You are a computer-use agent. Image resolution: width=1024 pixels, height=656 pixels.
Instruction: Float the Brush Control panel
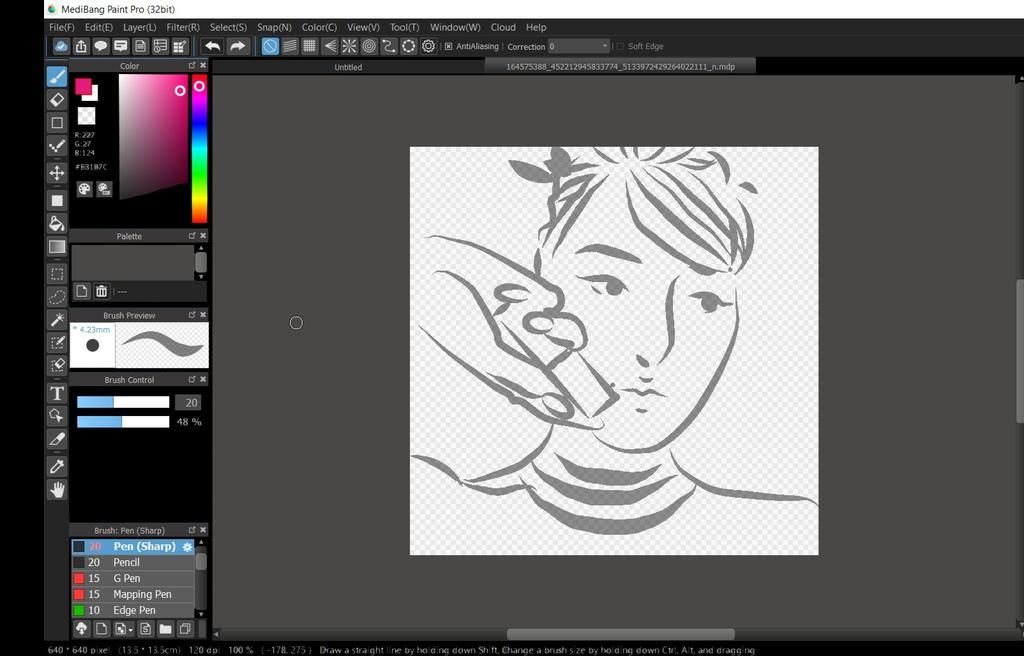coord(192,380)
